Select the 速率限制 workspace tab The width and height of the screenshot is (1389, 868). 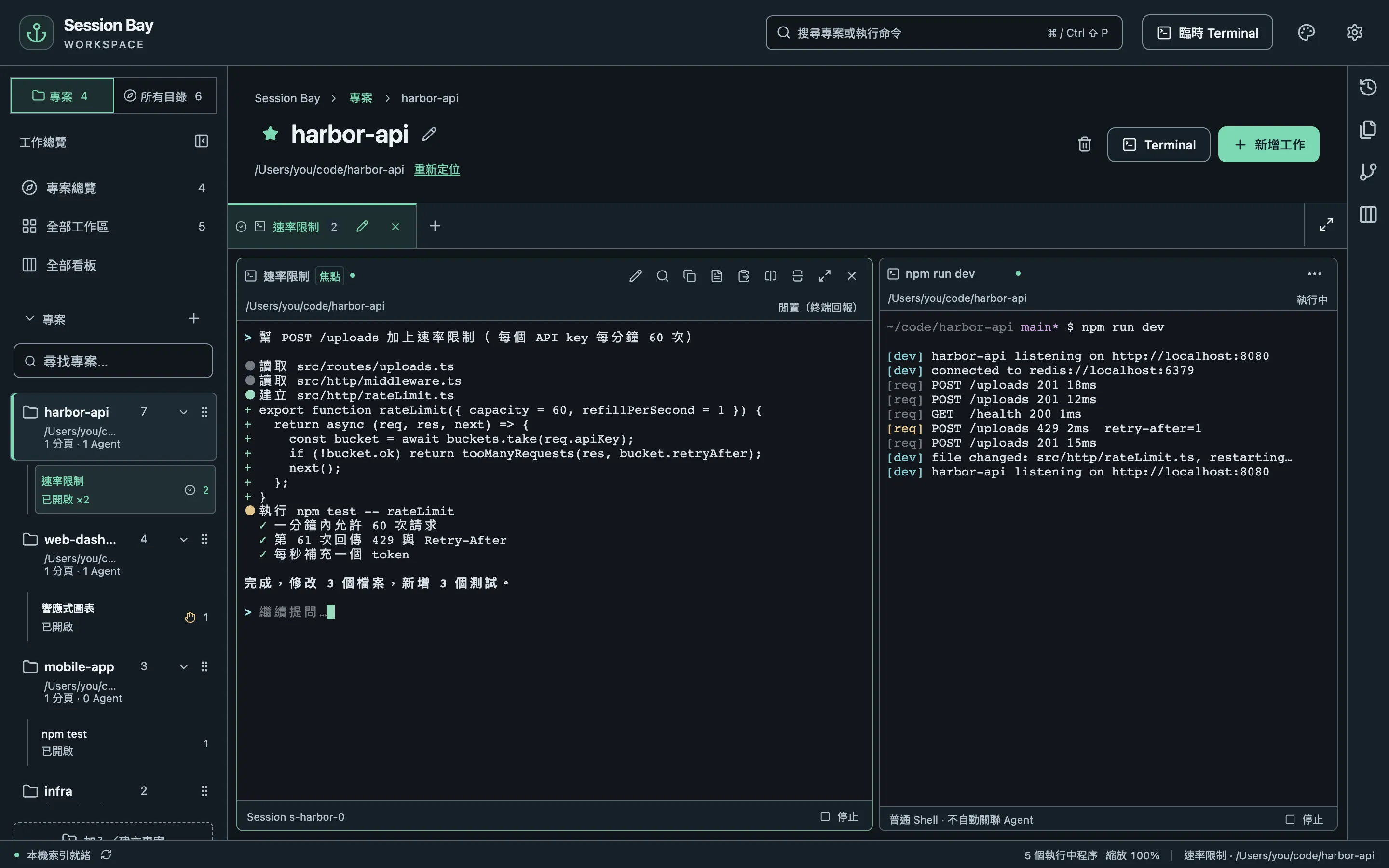pos(296,227)
